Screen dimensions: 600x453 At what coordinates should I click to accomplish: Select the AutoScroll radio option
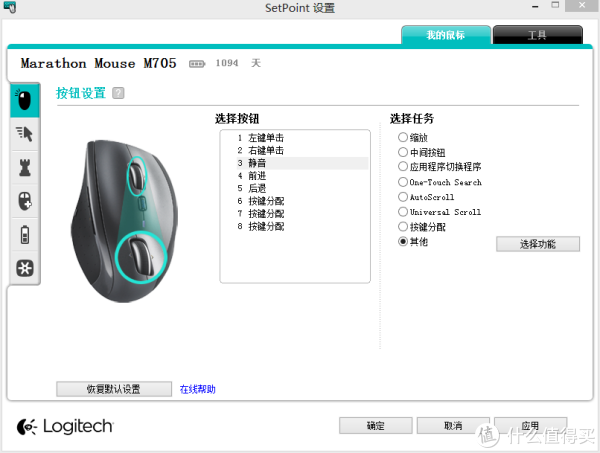403,197
